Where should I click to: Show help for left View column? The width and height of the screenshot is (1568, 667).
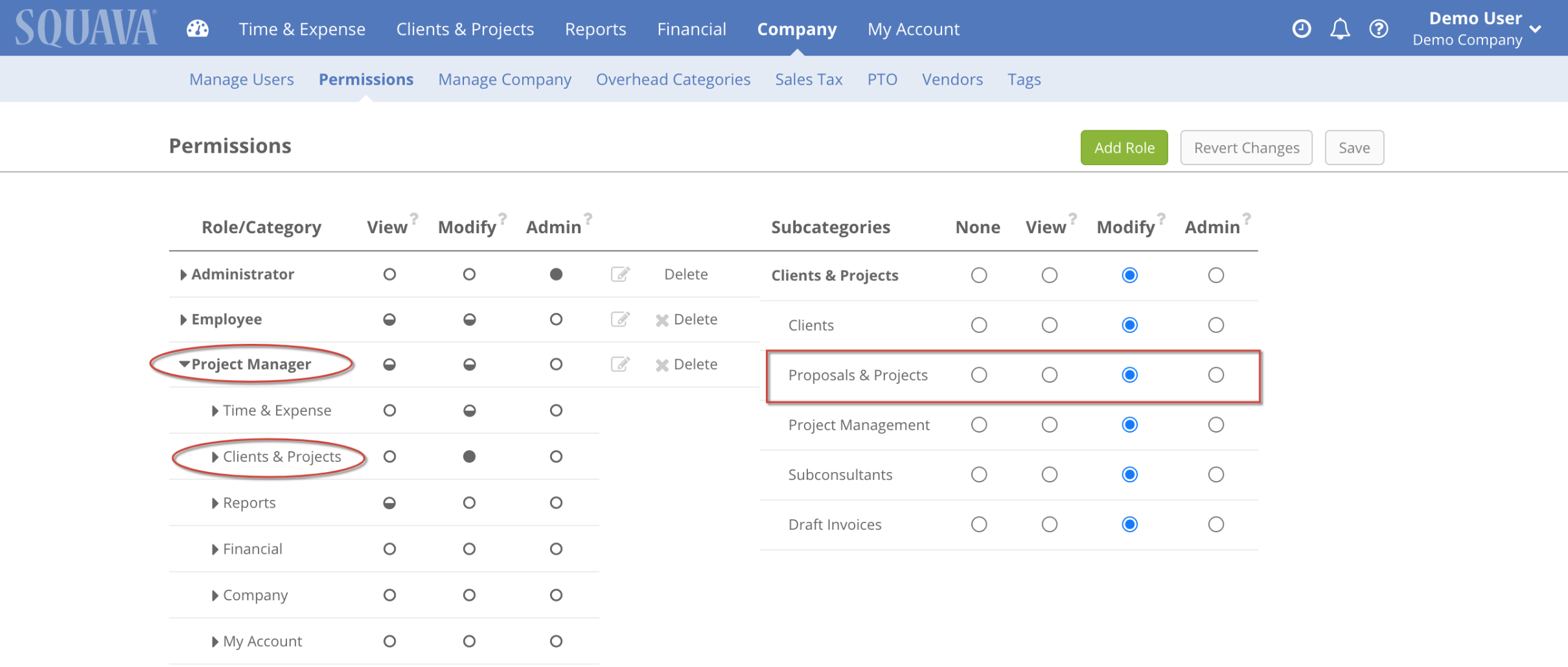414,218
